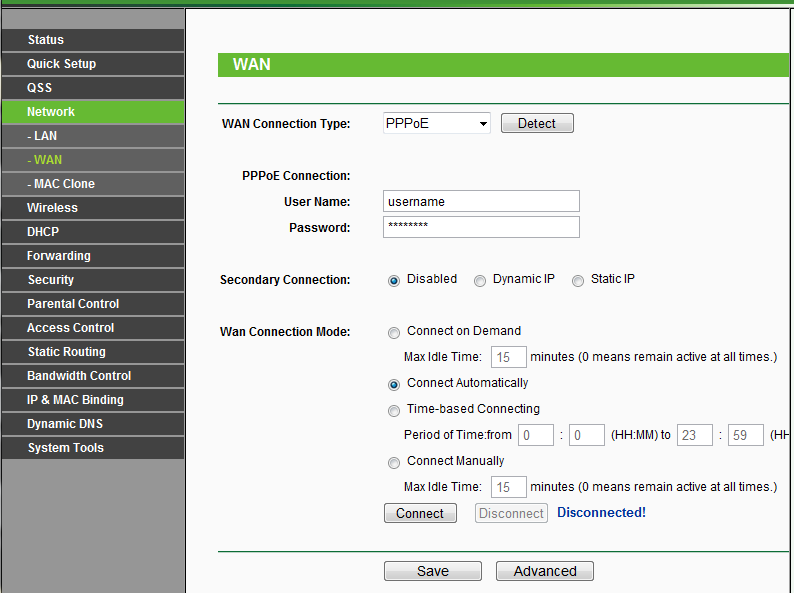Image resolution: width=794 pixels, height=593 pixels.
Task: Click the start hour field showing 0
Action: click(536, 435)
